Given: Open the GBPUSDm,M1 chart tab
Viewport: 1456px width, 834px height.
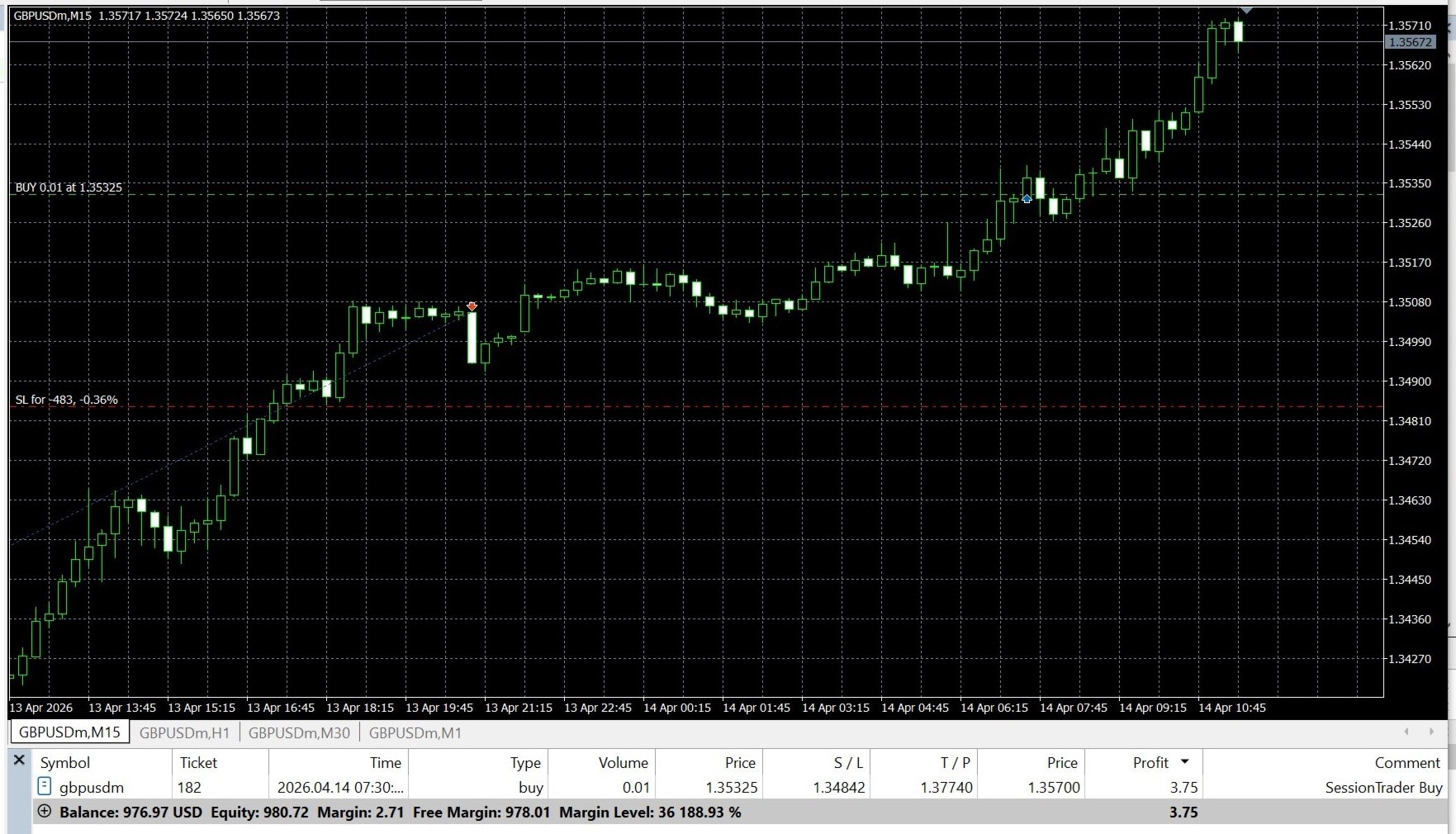Looking at the screenshot, I should click(415, 732).
